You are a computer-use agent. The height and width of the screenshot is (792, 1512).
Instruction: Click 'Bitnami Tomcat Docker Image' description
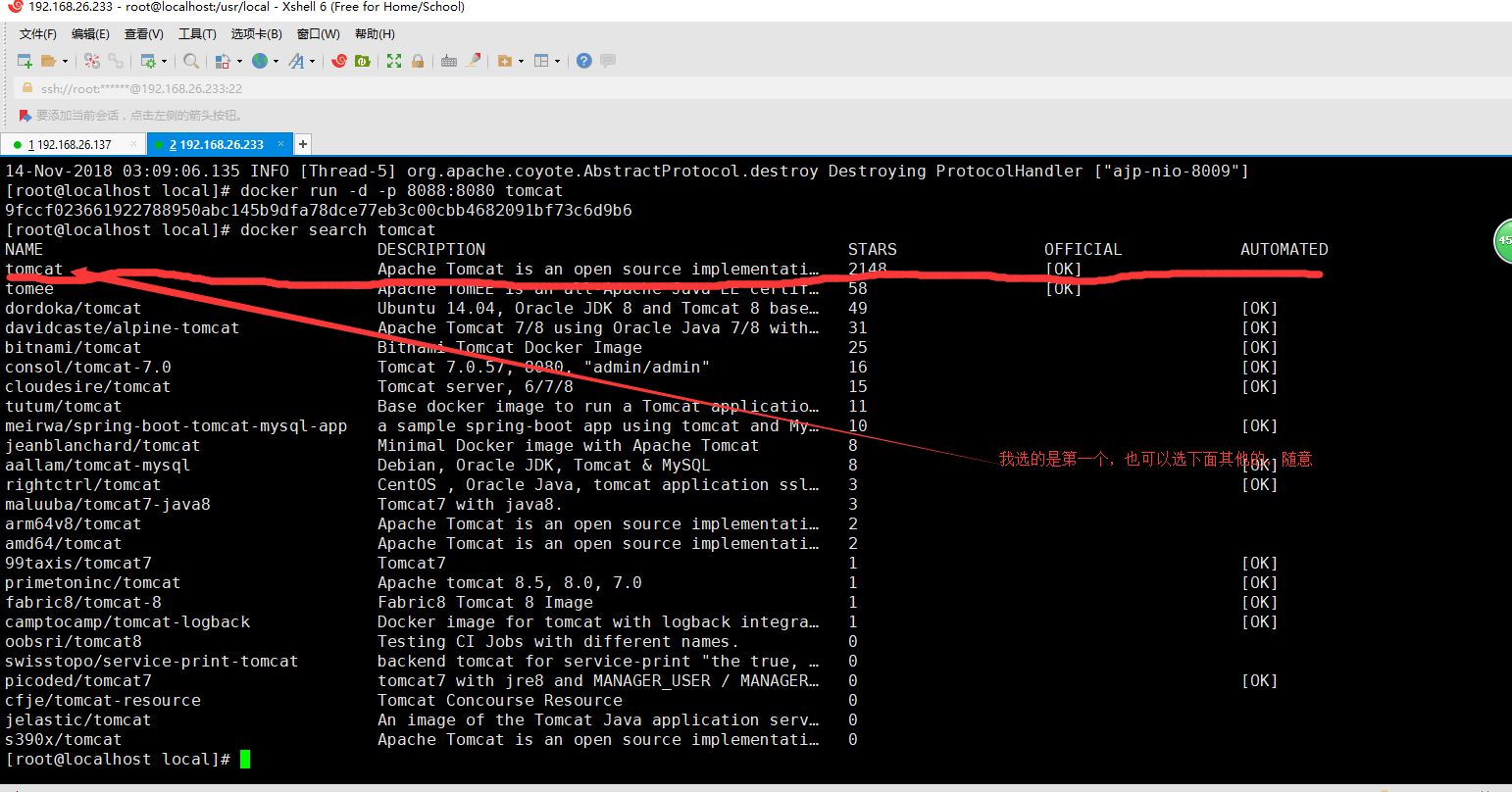pyautogui.click(x=510, y=347)
